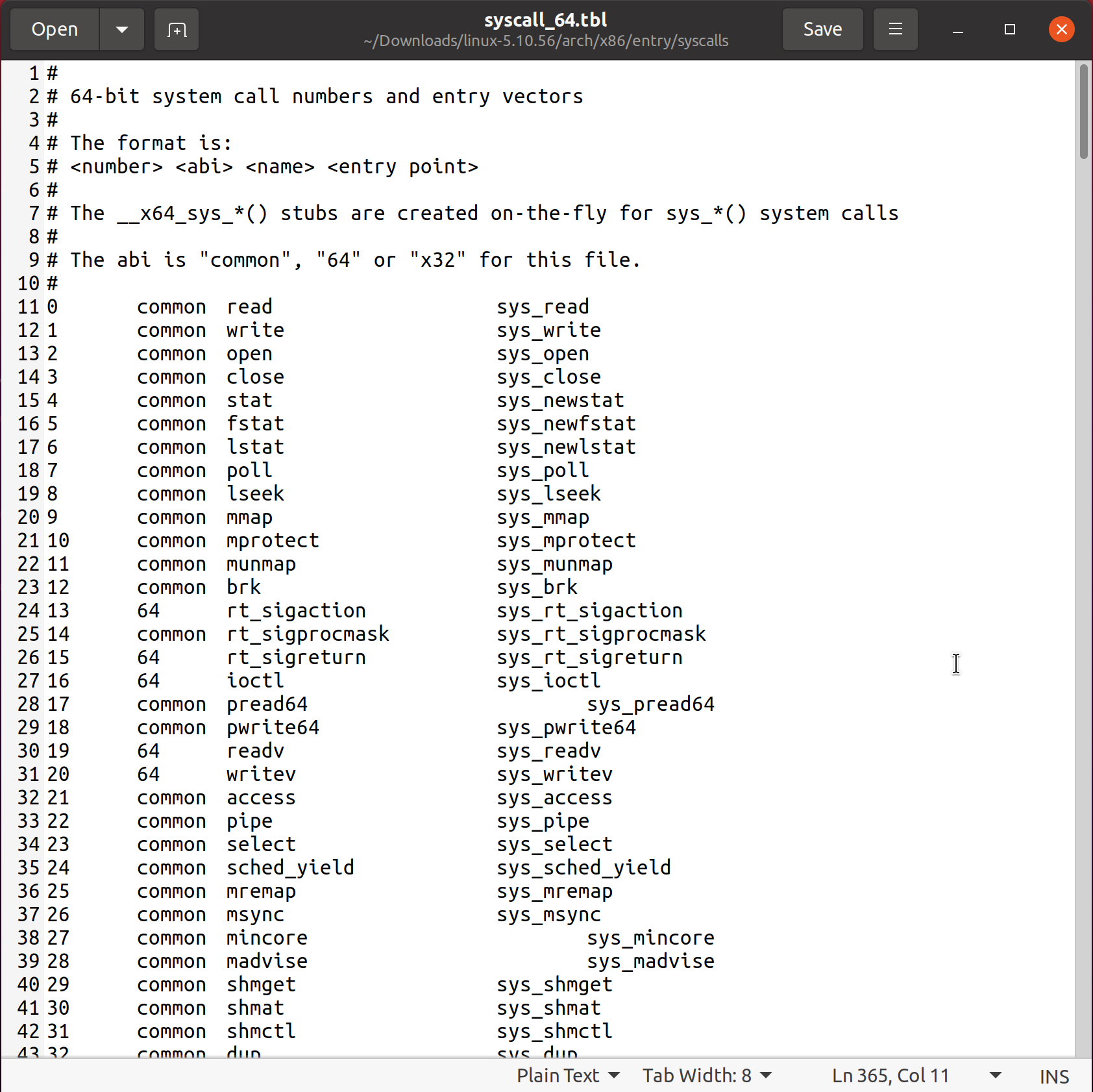Click 'access' on line 32
This screenshot has width=1093, height=1092.
tap(261, 797)
